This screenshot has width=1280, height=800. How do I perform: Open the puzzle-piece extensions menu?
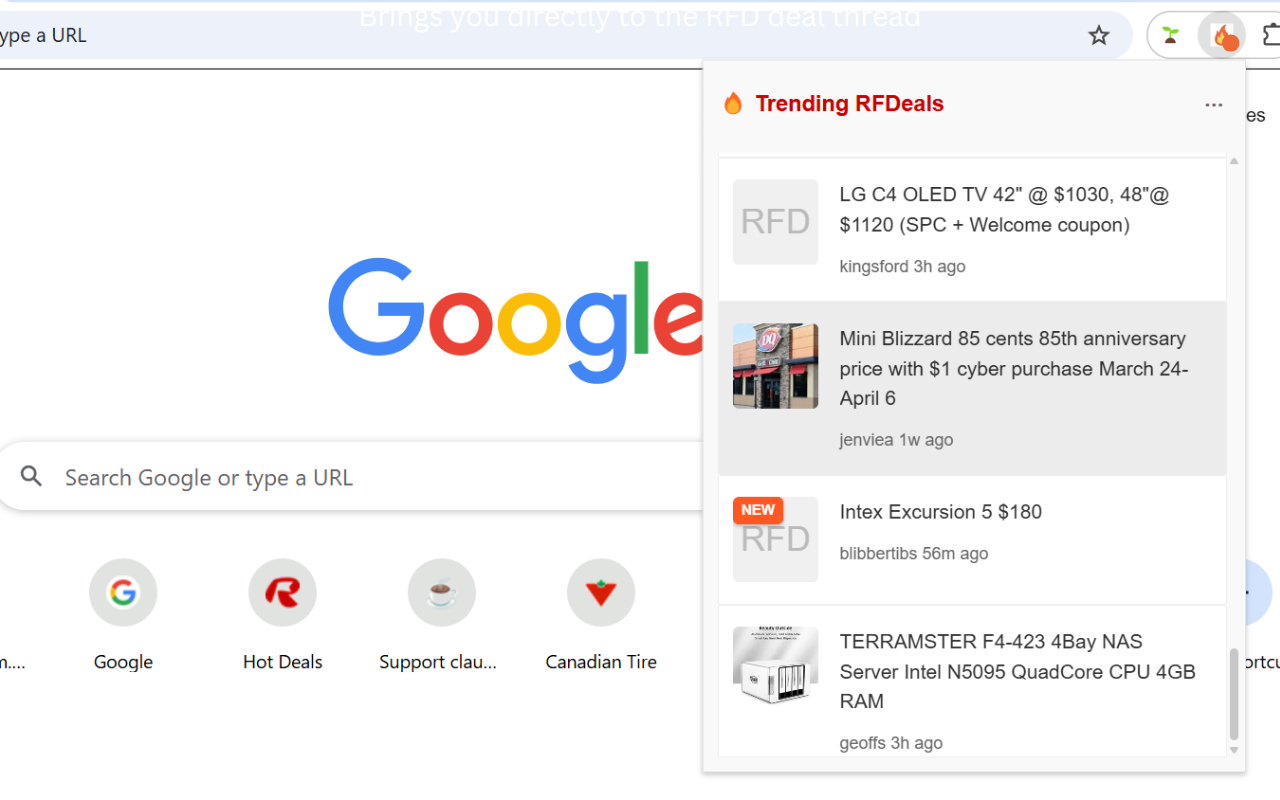(1271, 36)
